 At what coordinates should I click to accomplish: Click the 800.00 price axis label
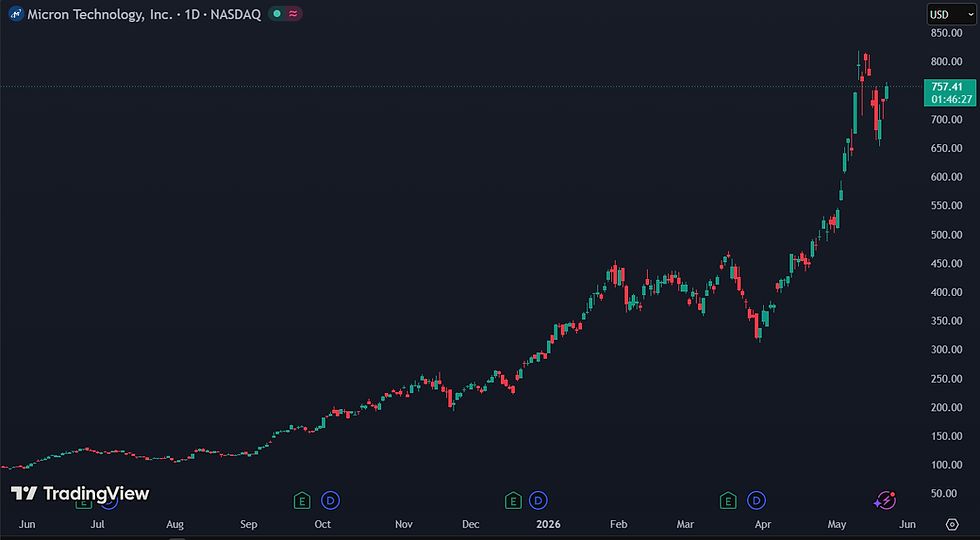pos(946,61)
